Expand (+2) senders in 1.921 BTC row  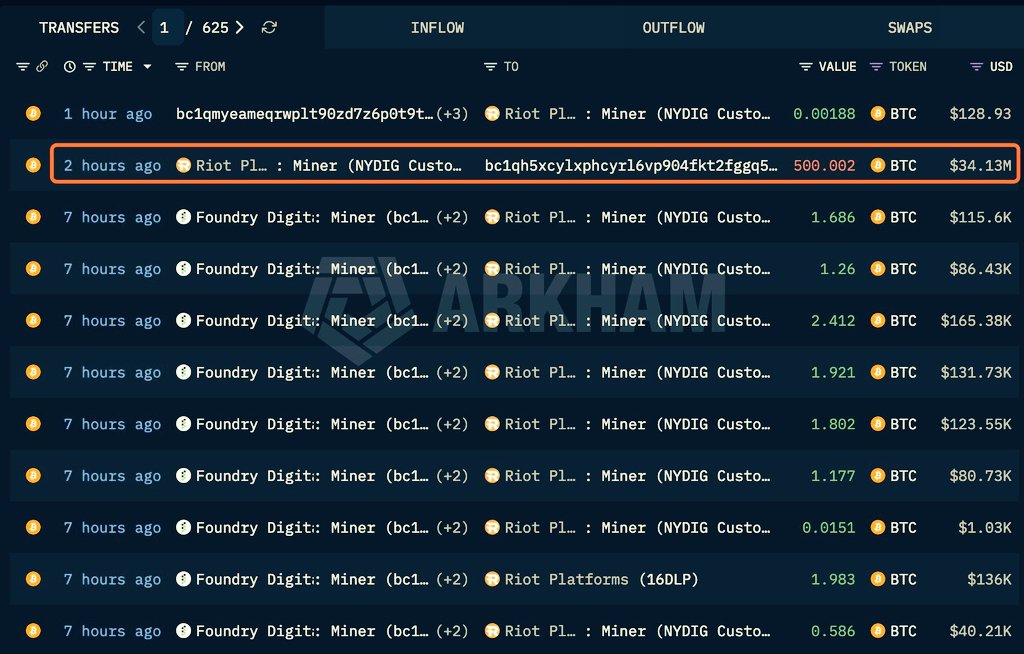(x=452, y=372)
